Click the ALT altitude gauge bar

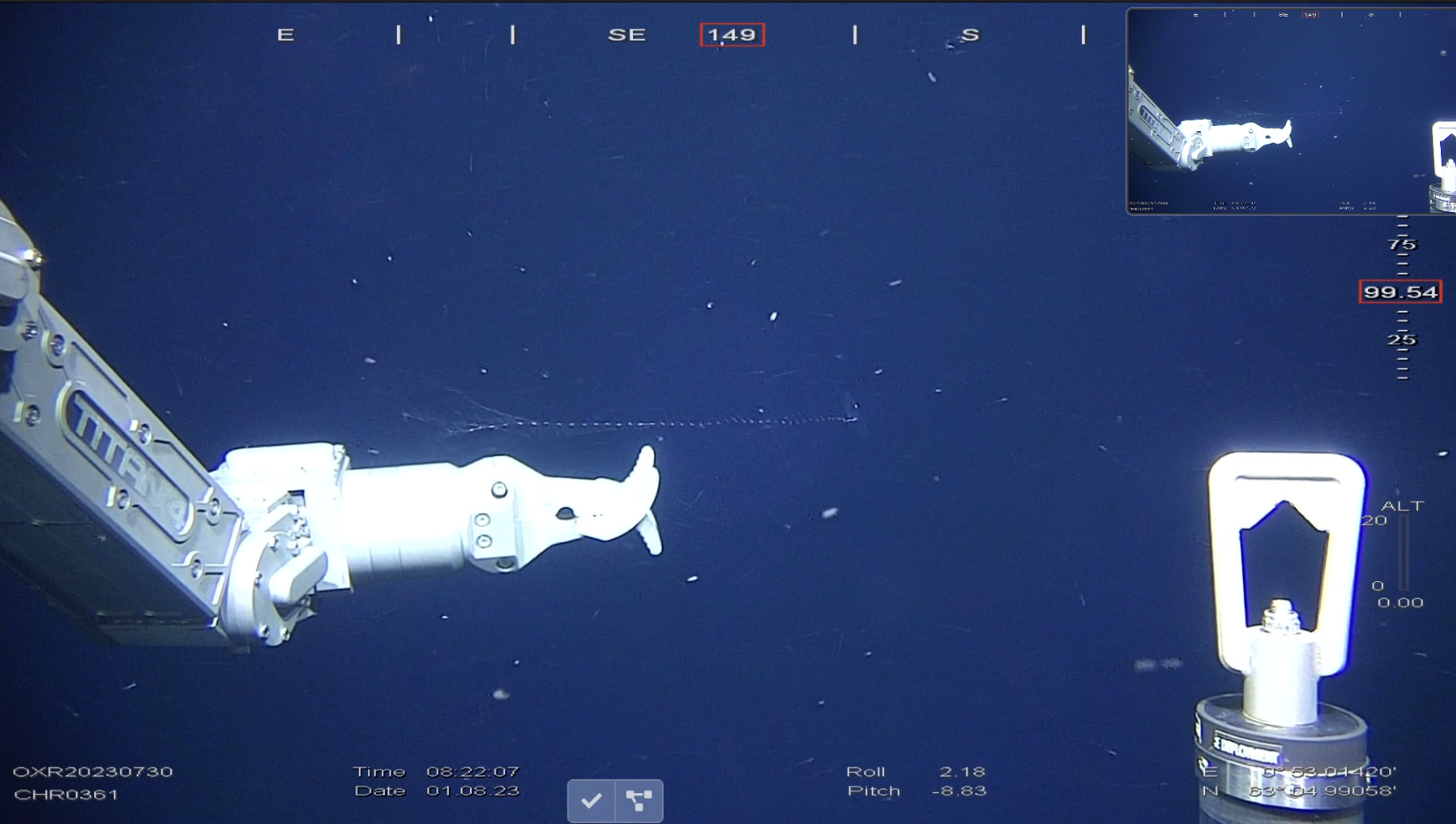click(1403, 553)
